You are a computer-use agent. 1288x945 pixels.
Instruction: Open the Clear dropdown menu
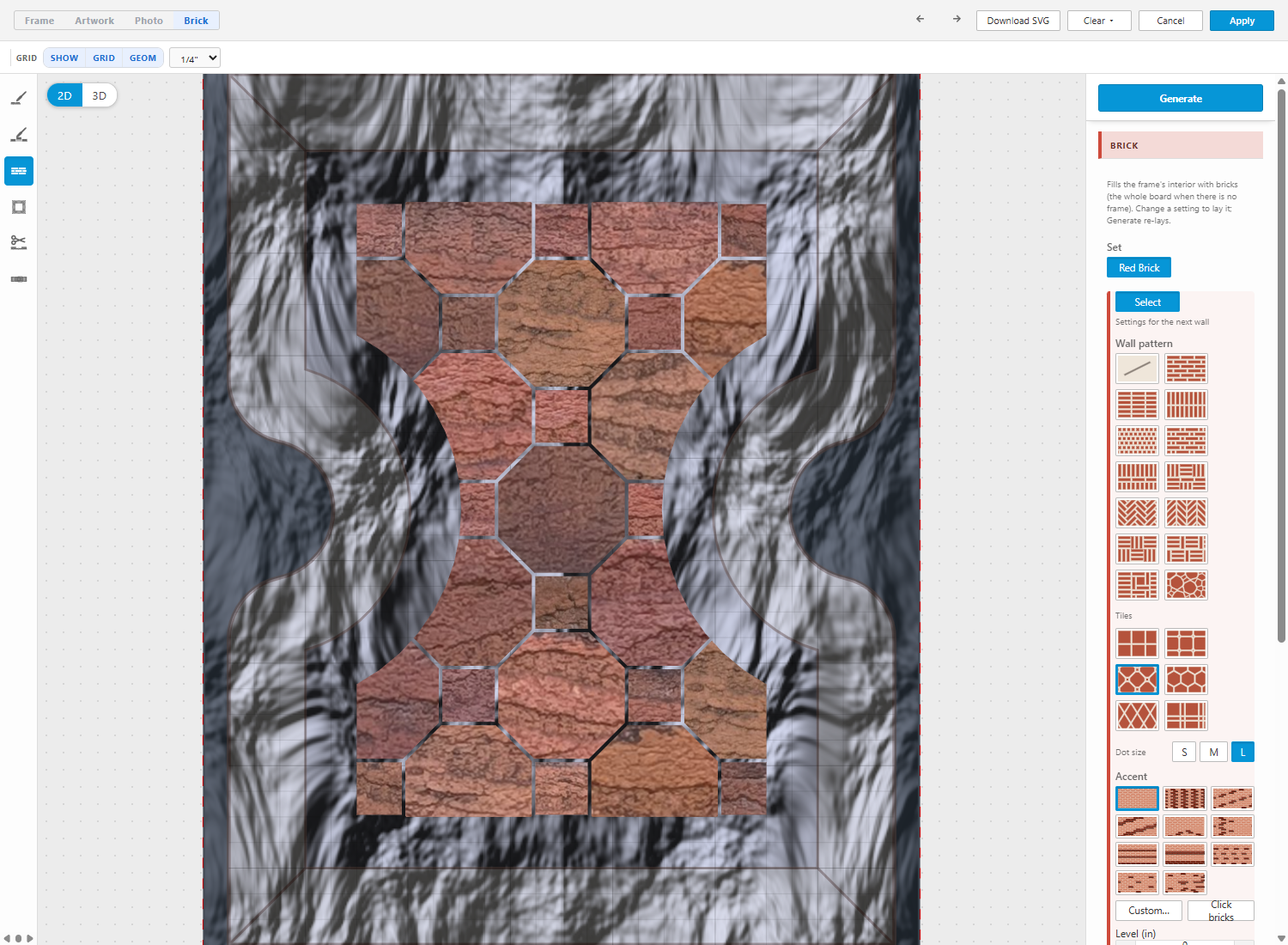(x=1098, y=21)
